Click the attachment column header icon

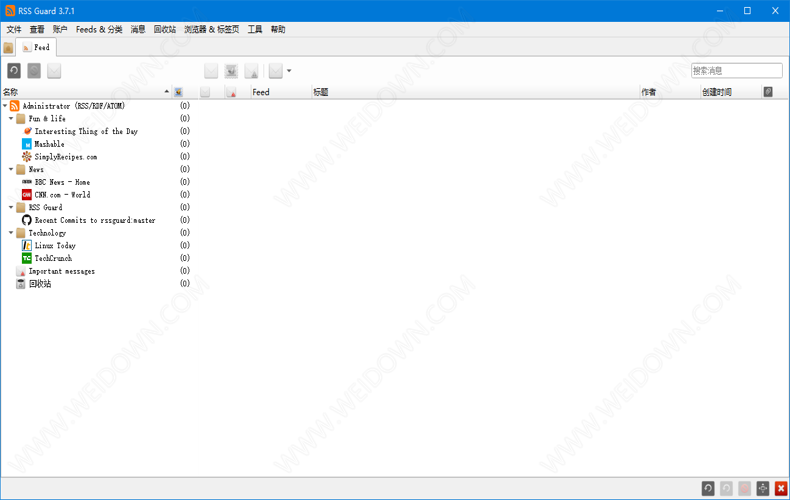click(768, 92)
